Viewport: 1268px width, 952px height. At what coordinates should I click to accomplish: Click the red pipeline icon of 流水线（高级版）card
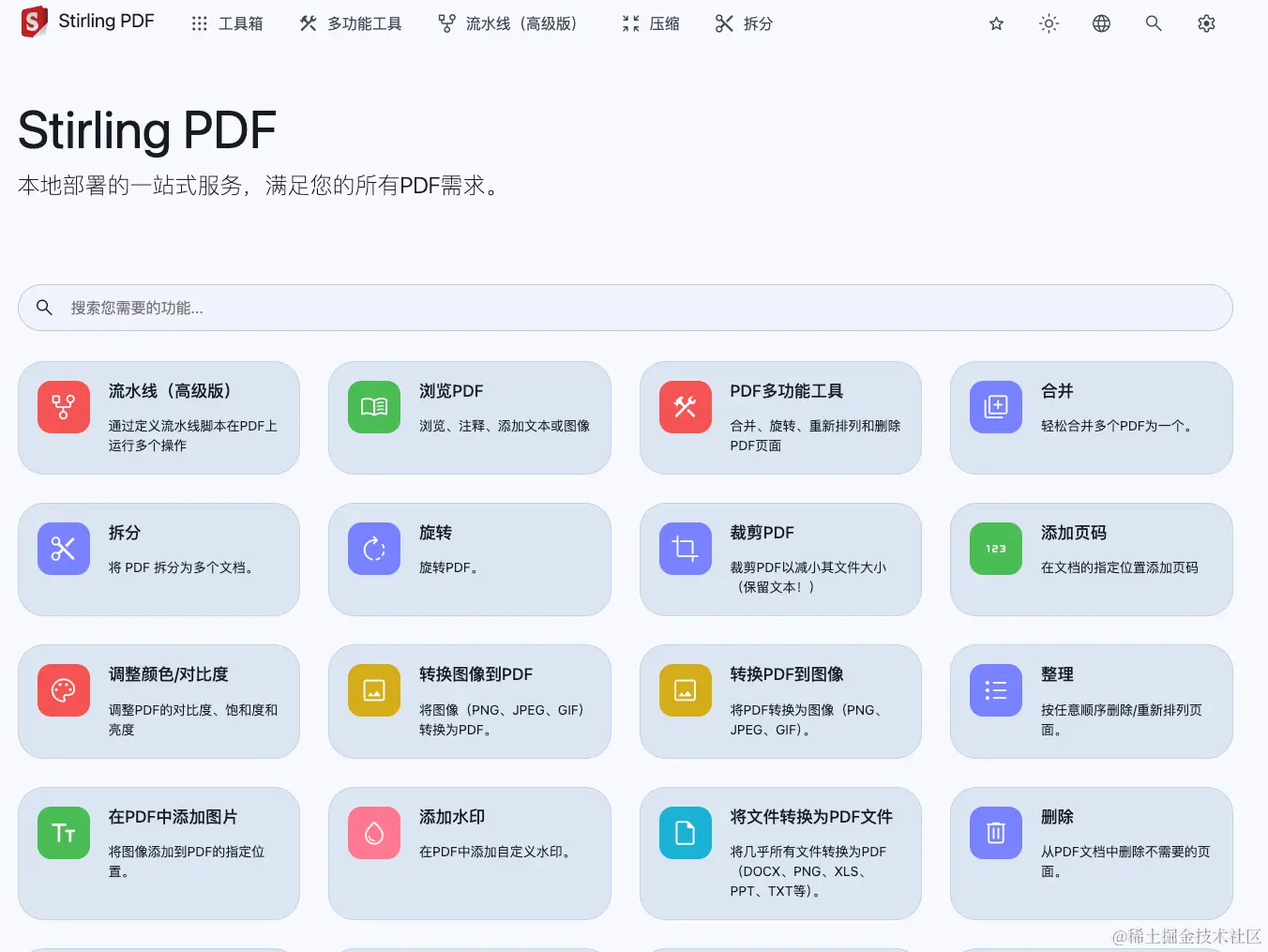coord(64,407)
